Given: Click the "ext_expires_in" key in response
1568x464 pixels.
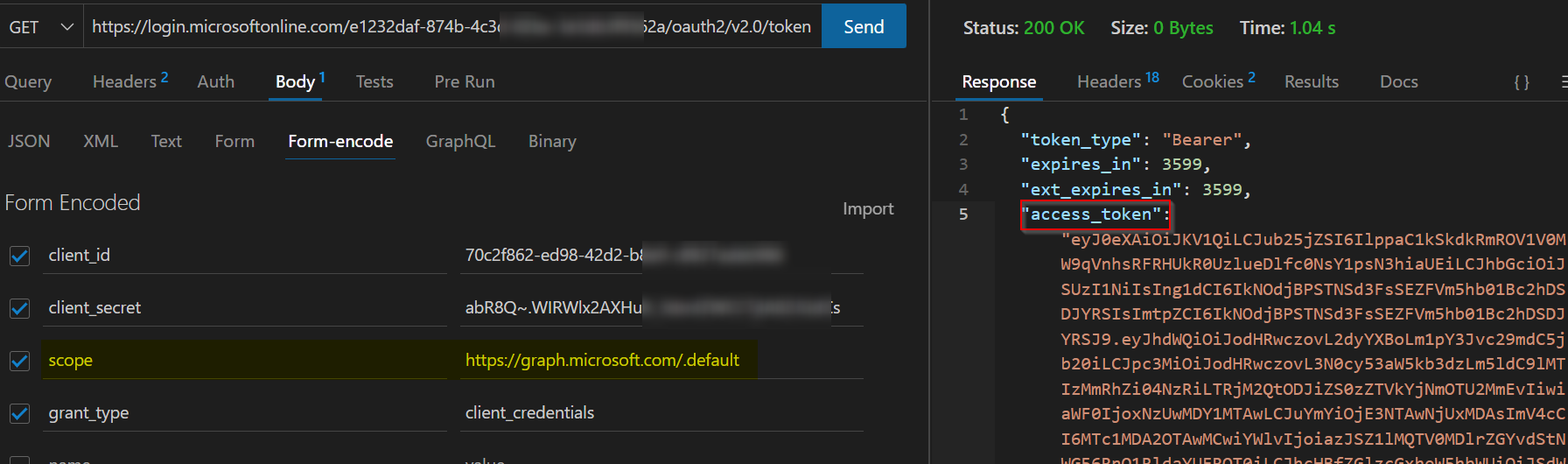Looking at the screenshot, I should (1102, 189).
